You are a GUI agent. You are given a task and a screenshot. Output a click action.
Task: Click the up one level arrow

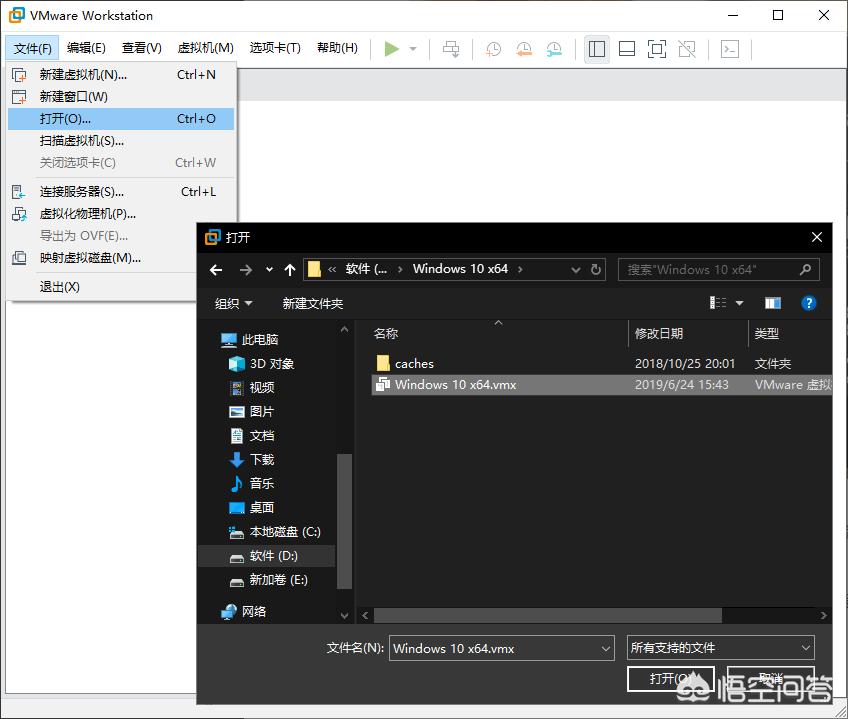click(290, 269)
